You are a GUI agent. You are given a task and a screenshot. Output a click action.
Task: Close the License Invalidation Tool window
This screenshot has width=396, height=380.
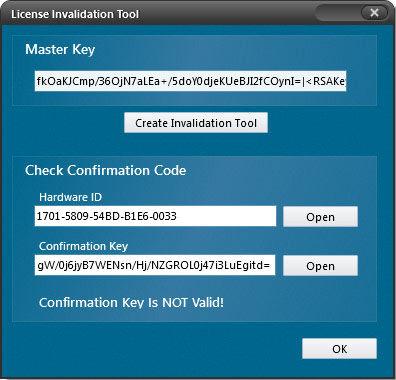[374, 13]
